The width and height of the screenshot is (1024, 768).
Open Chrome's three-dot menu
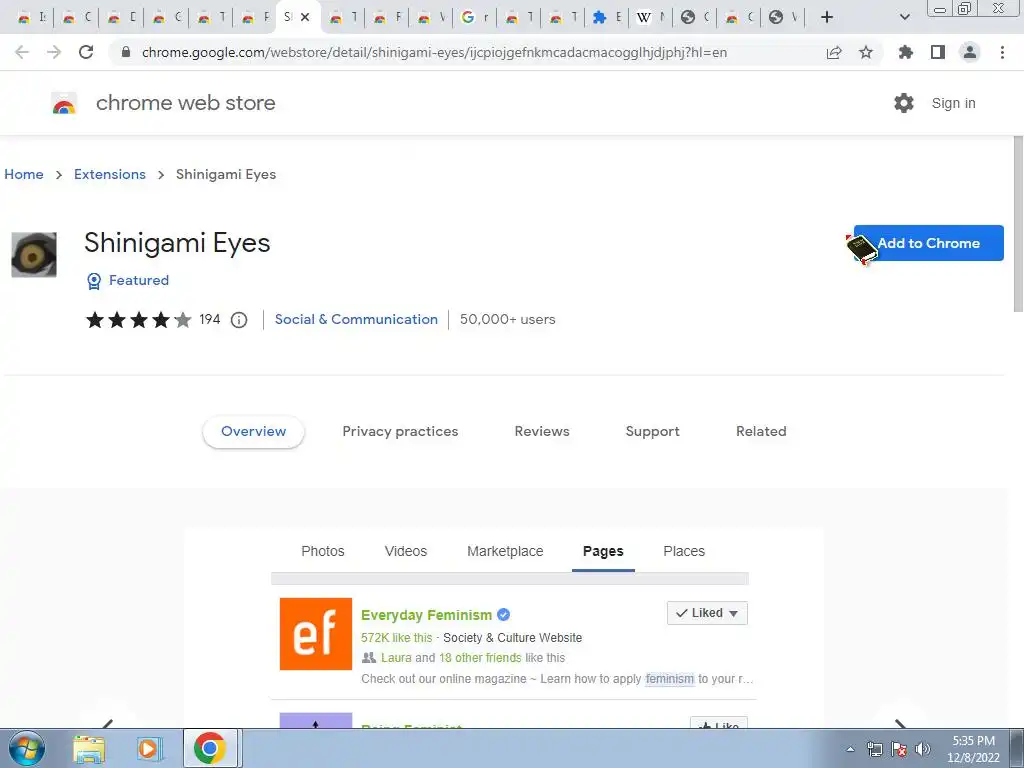(1002, 52)
